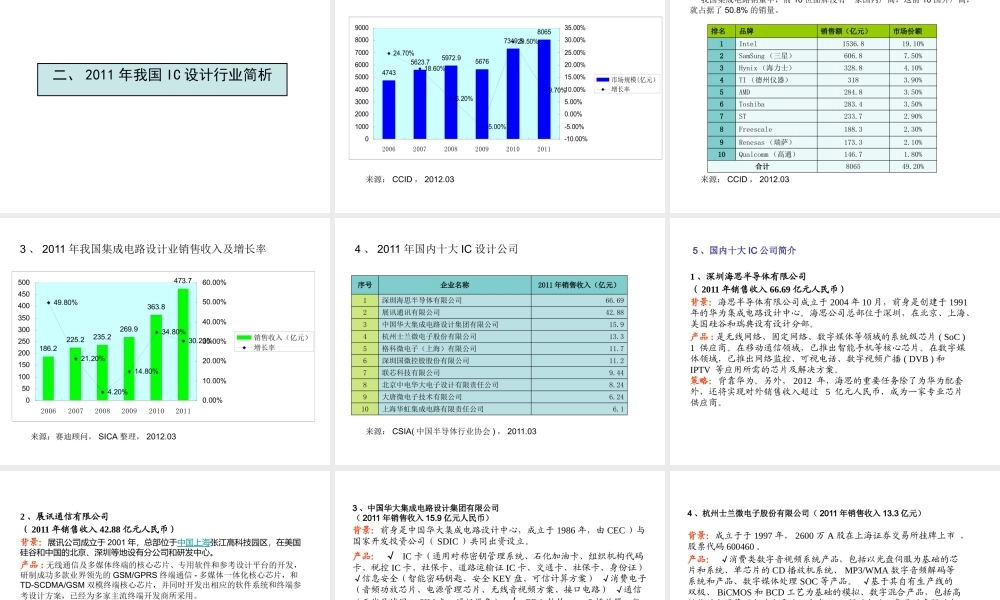The height and width of the screenshot is (600, 1000).
Task: Click the title box "二、2011年我国IC设计行业简析"
Action: (162, 79)
